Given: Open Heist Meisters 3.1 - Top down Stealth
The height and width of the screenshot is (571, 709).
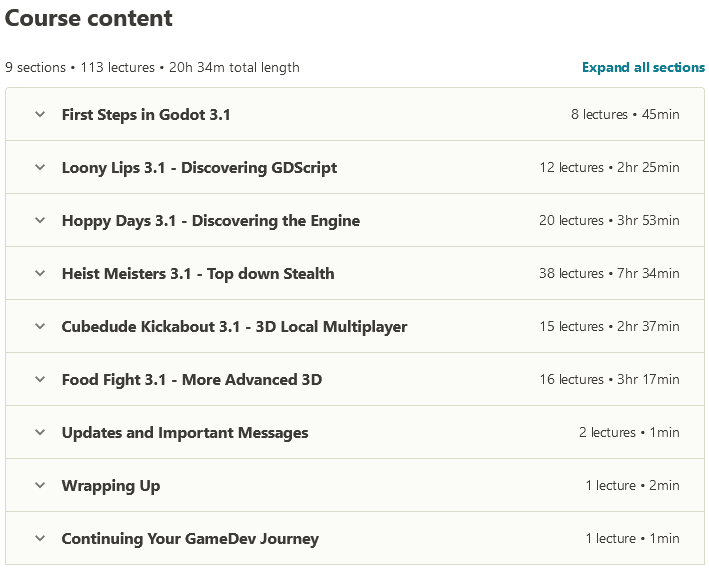Looking at the screenshot, I should 198,274.
